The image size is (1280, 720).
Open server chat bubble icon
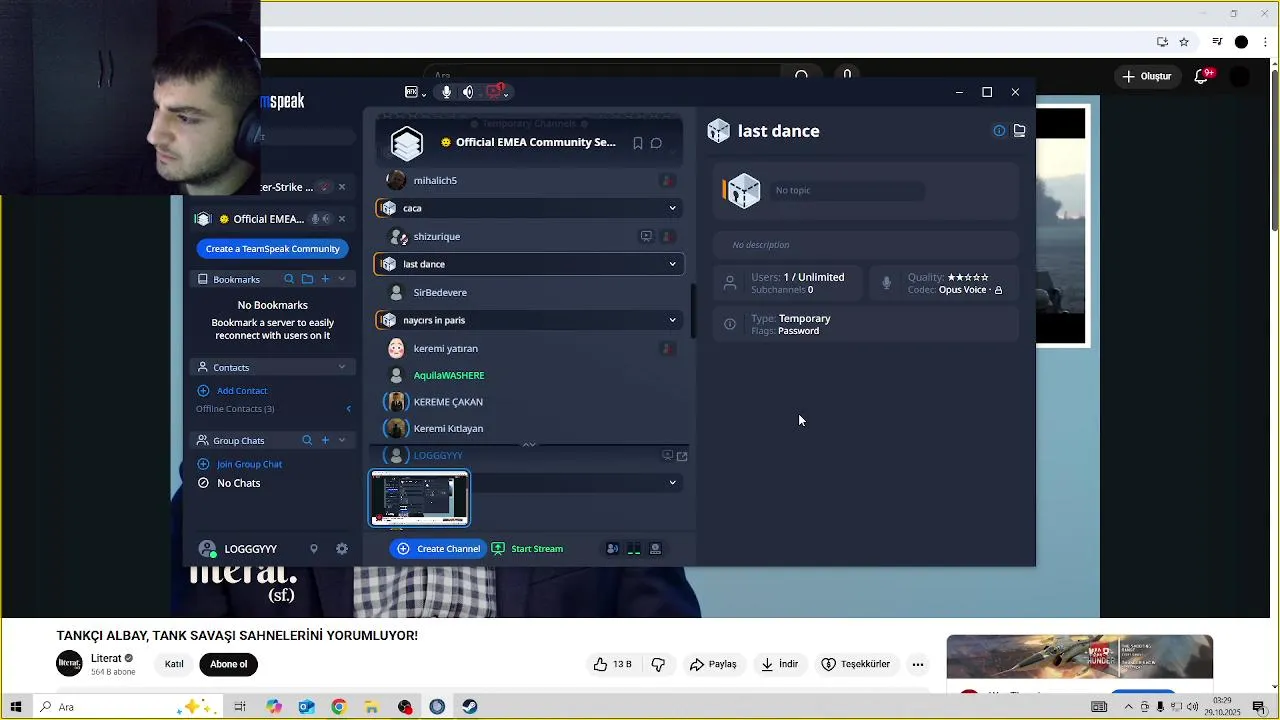click(656, 143)
